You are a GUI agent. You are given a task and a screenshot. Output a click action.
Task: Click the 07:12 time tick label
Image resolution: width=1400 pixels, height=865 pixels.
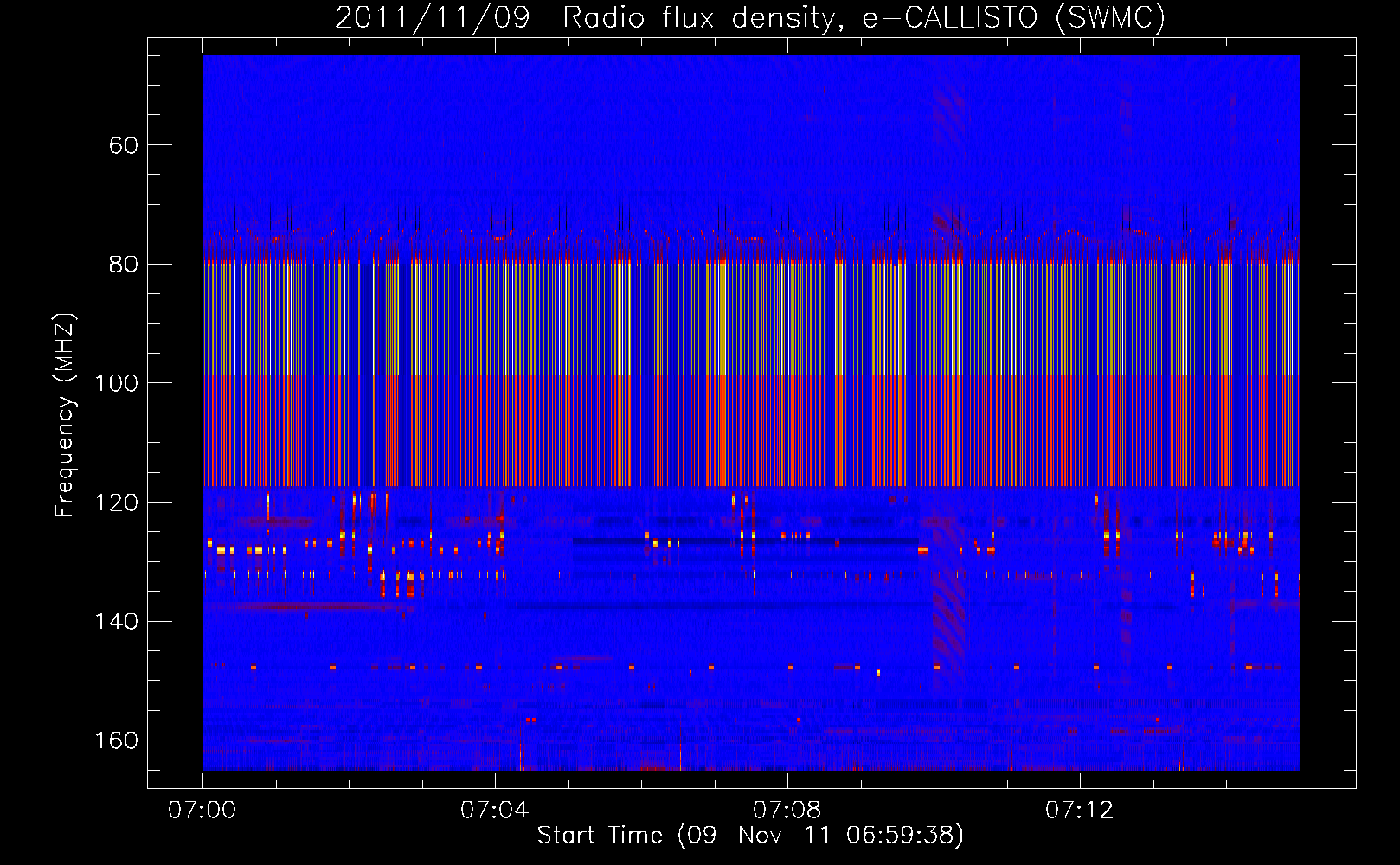coord(1079,810)
